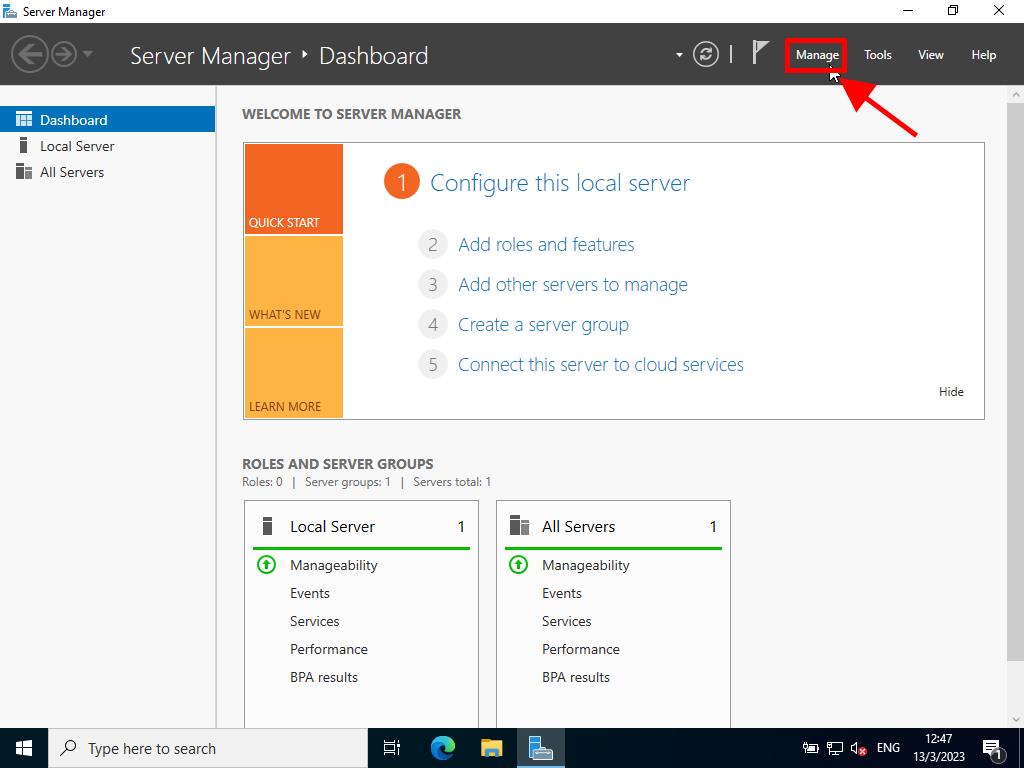This screenshot has height=768, width=1024.
Task: Click the back navigation arrow icon
Action: (29, 54)
